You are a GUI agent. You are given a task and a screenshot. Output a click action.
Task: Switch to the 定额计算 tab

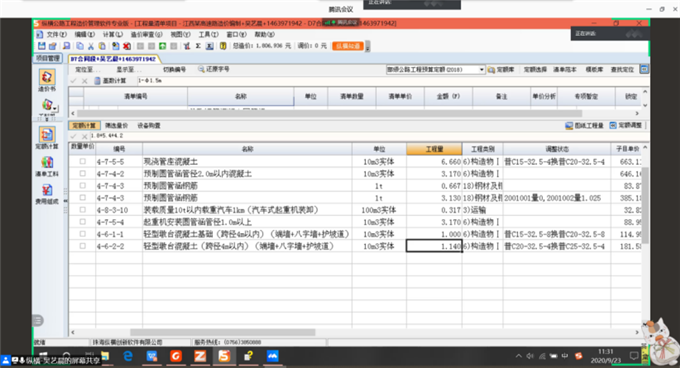pos(84,125)
